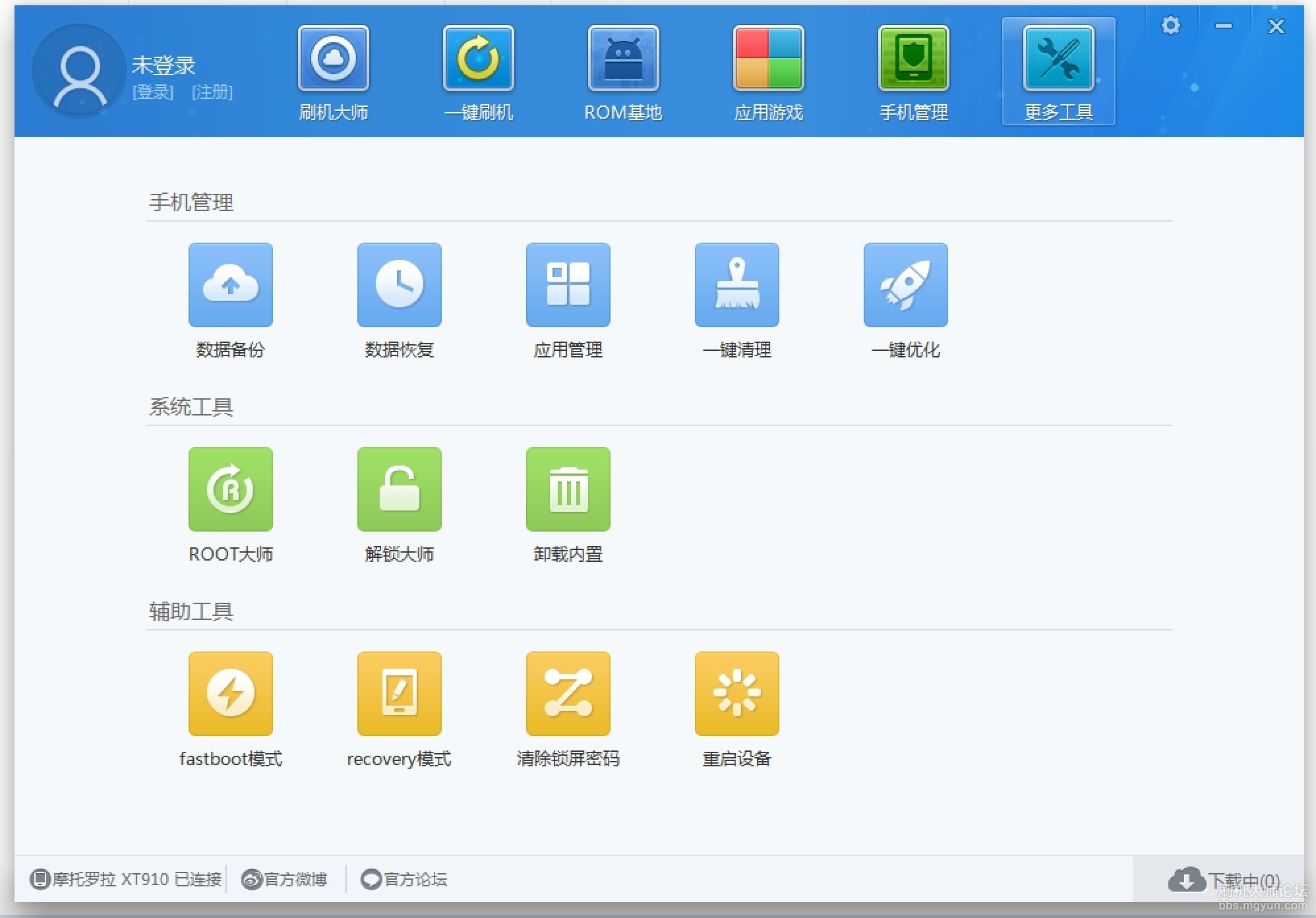Open 解锁大师 unlock tool
The image size is (1316, 918).
[399, 489]
